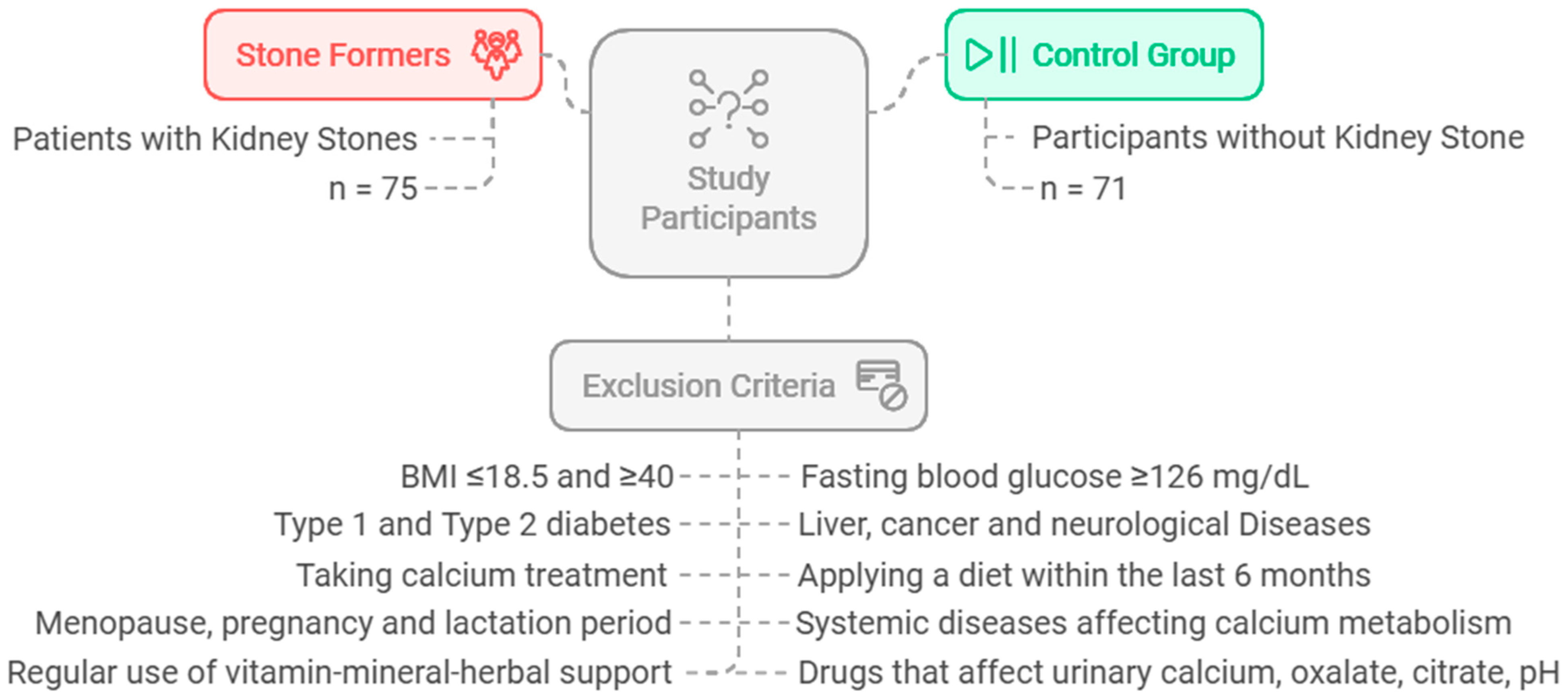The width and height of the screenshot is (1568, 698).
Task: Click the 'Taking calcium treatment' criterion
Action: 481,575
